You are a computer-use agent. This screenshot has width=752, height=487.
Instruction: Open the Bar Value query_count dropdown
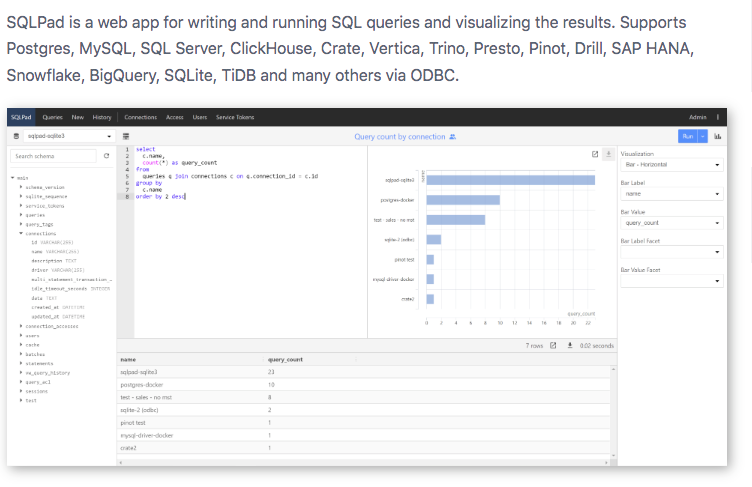pos(672,223)
